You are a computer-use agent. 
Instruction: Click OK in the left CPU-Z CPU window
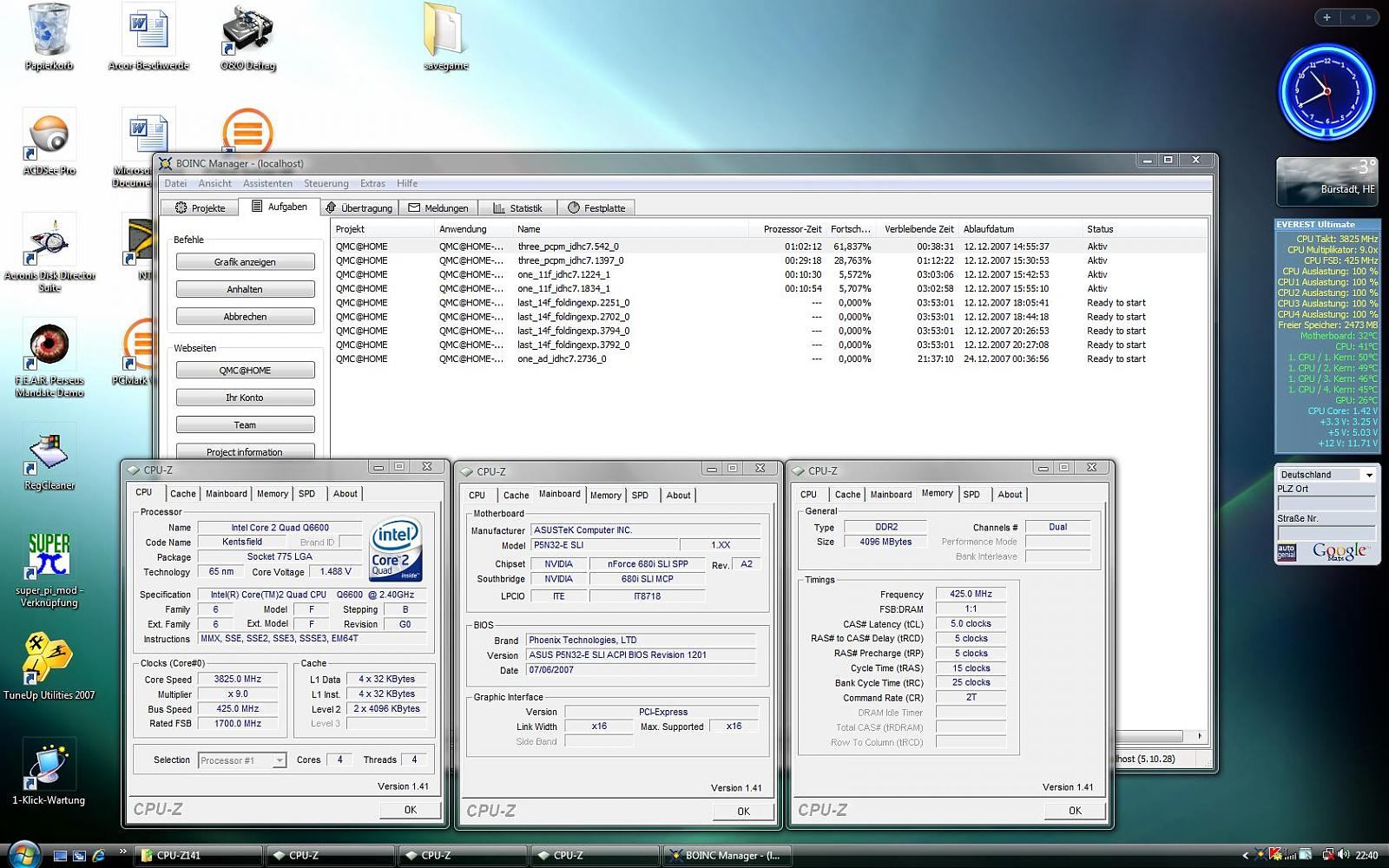coord(410,810)
